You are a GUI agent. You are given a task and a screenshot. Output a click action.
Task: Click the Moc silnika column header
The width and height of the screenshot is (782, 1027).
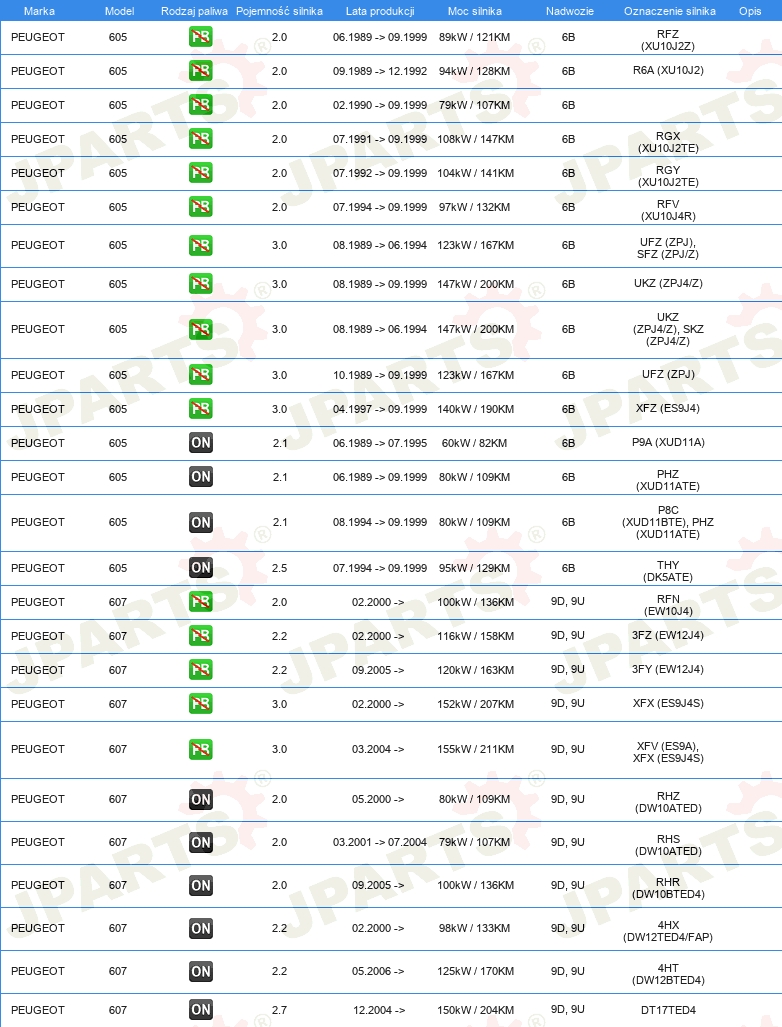pos(475,11)
